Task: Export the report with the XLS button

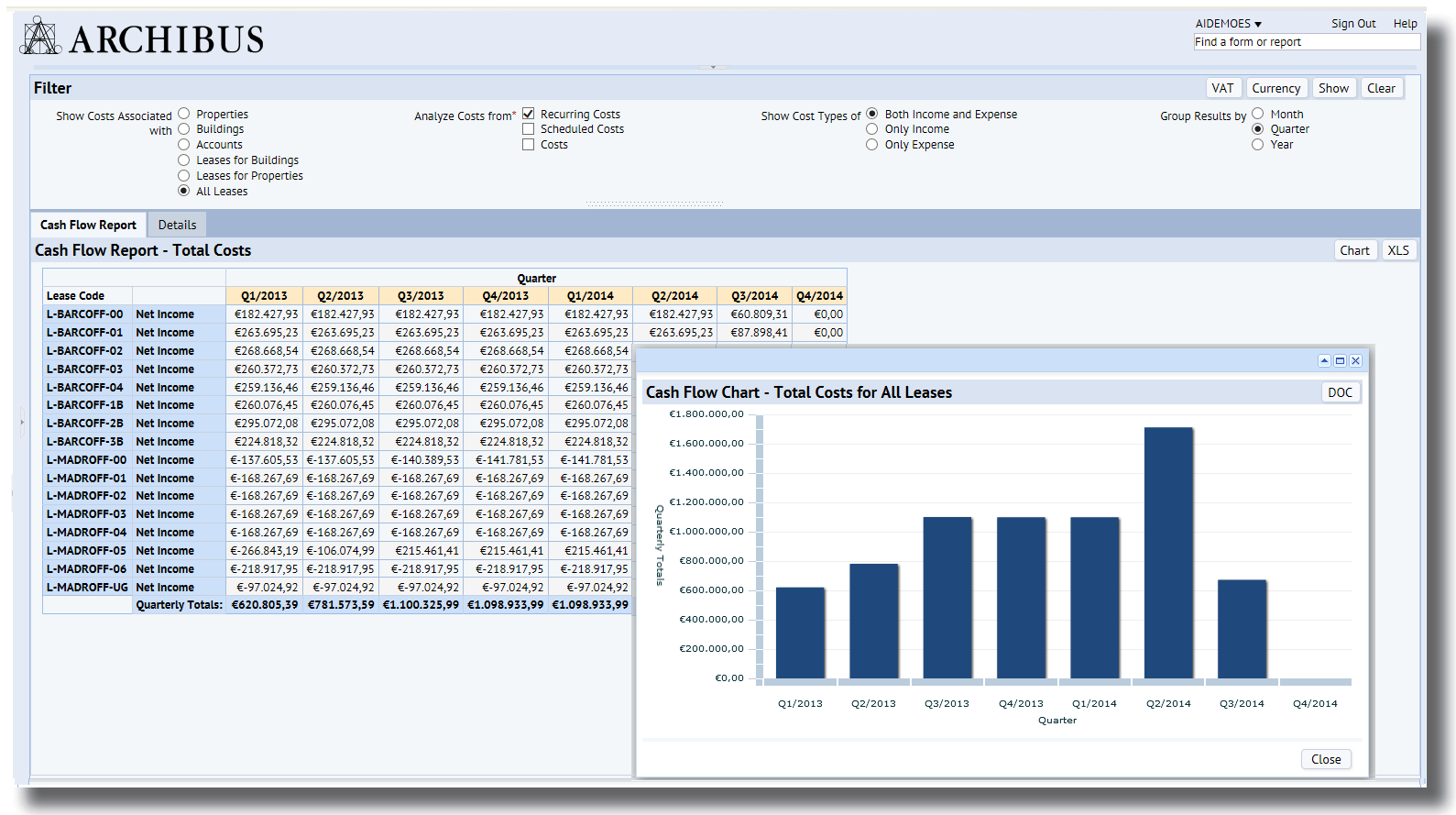Action: tap(1398, 250)
